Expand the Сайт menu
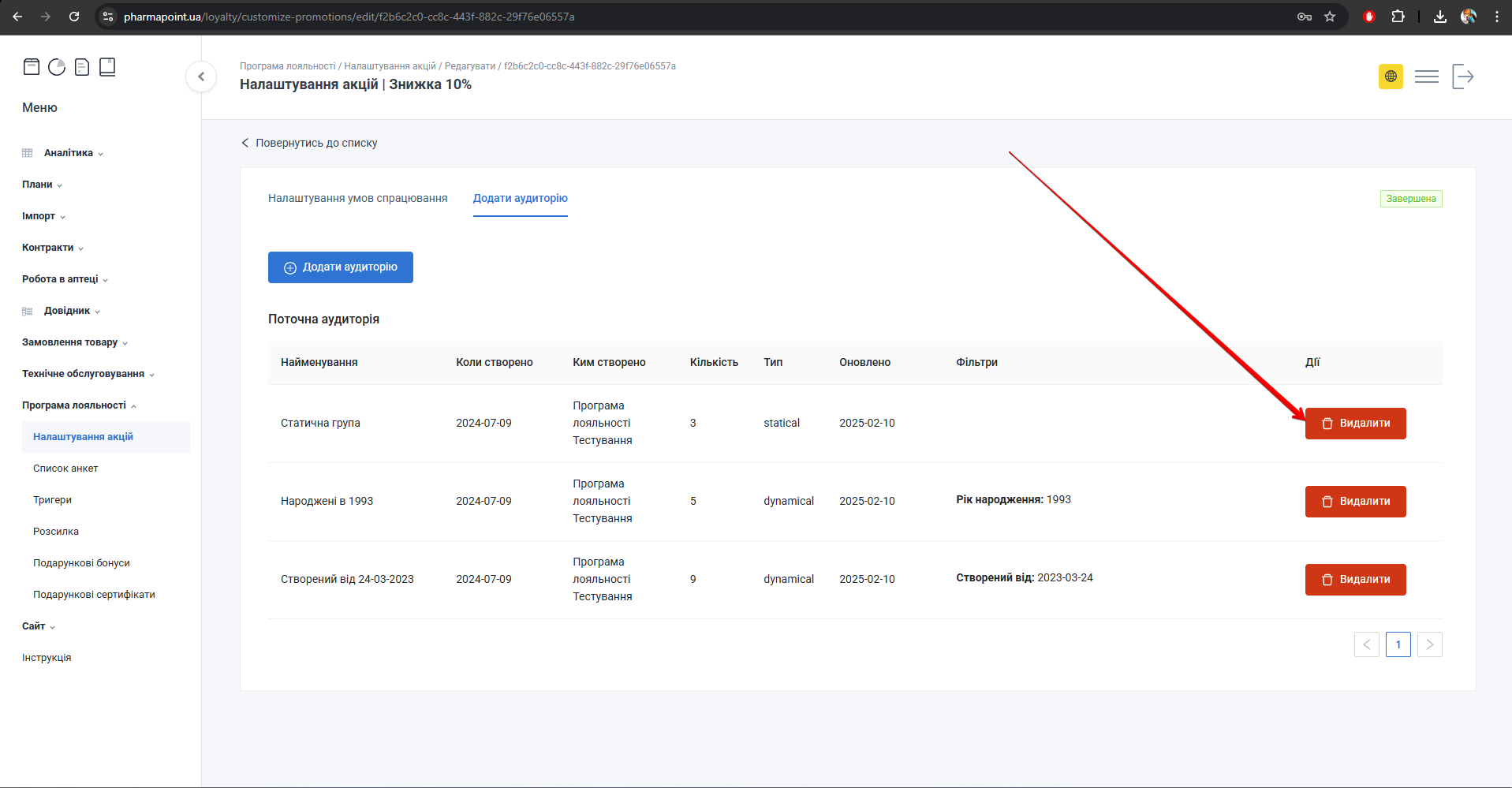Image resolution: width=1512 pixels, height=788 pixels. coord(39,626)
